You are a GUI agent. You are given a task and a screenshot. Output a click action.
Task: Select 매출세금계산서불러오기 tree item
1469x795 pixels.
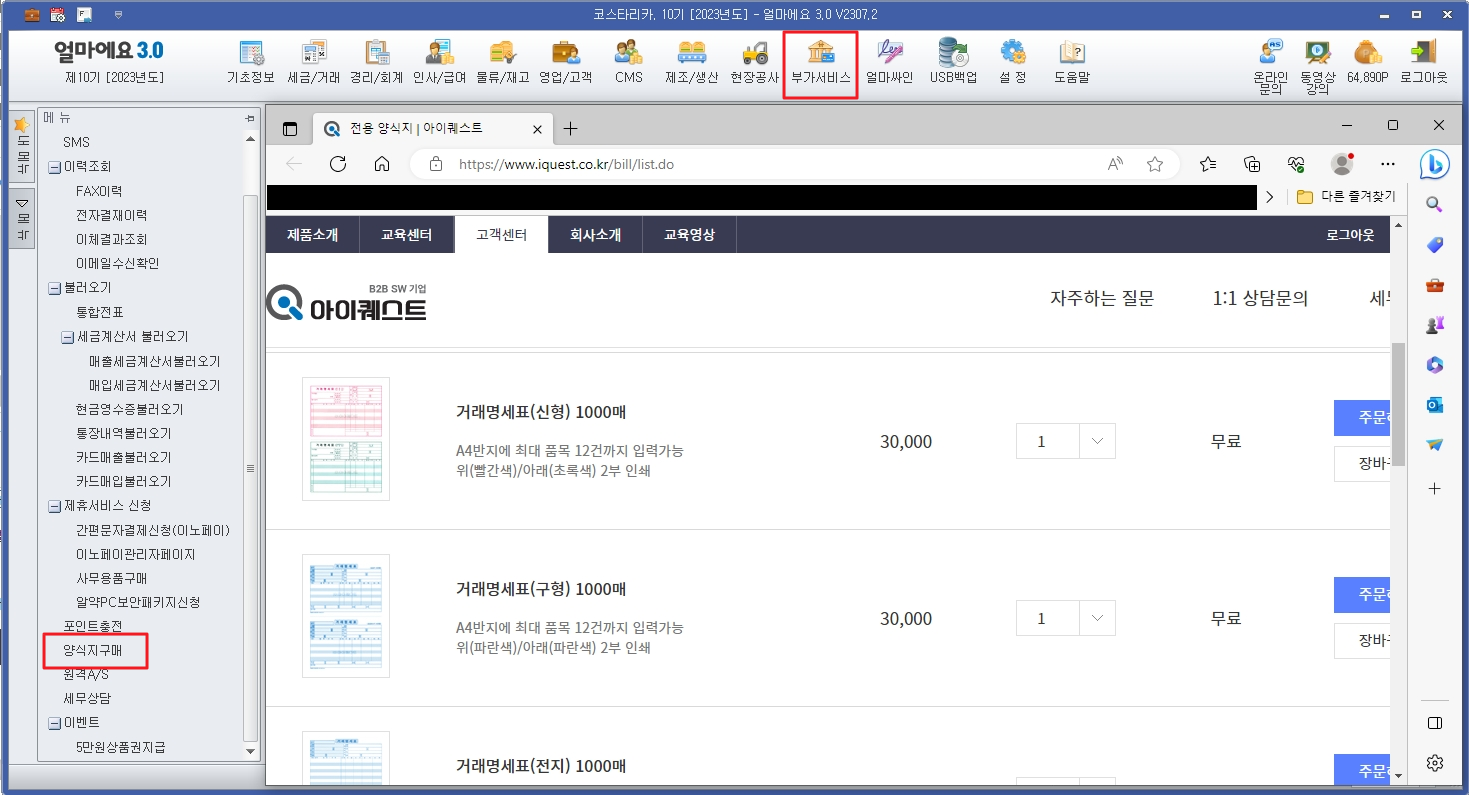(154, 361)
